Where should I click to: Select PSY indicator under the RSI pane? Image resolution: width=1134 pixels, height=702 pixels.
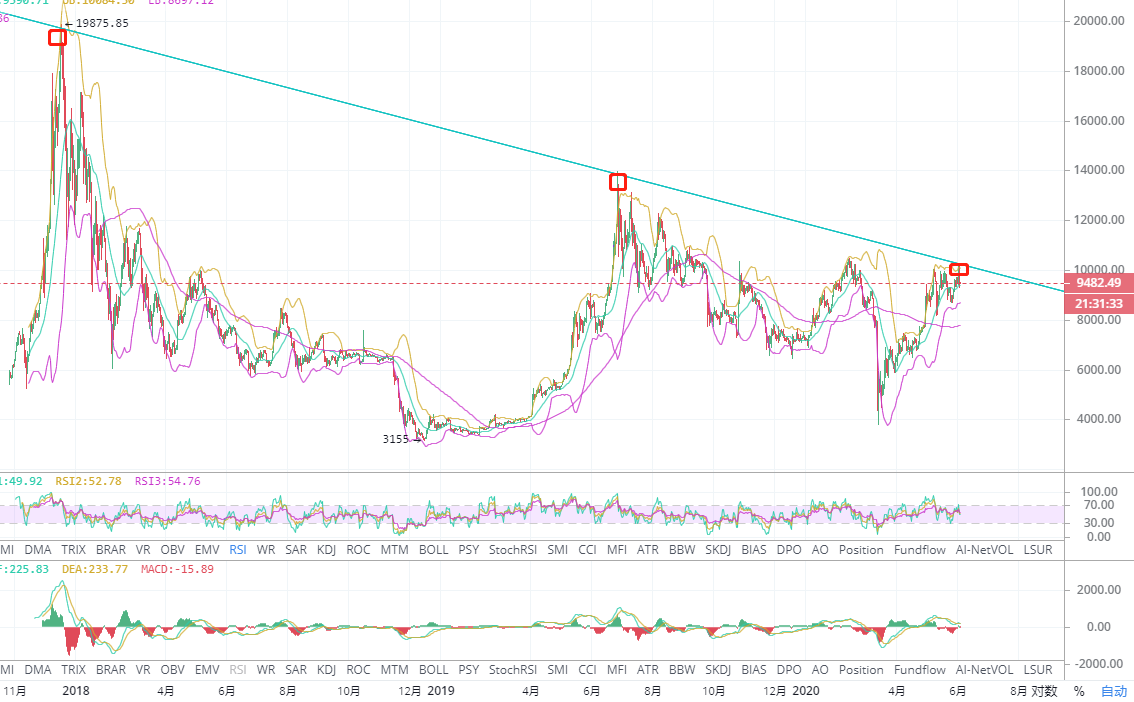point(469,549)
